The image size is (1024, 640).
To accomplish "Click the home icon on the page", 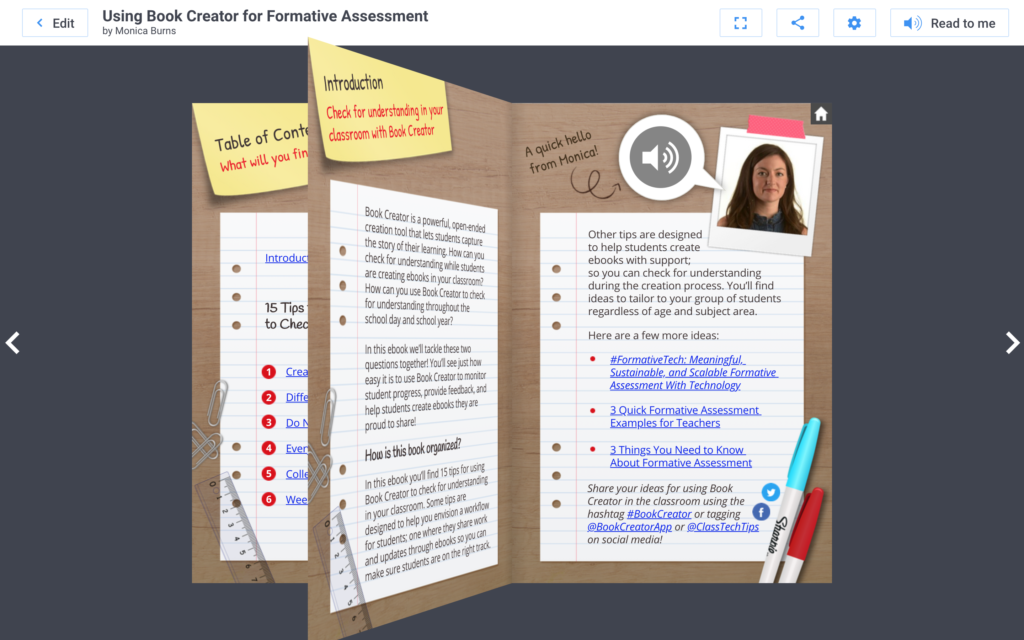I will [821, 114].
